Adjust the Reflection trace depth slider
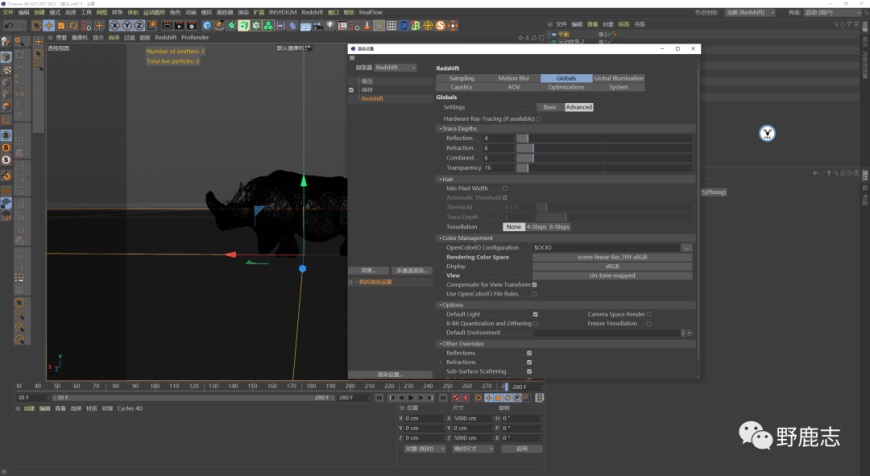The image size is (870, 476). click(604, 138)
